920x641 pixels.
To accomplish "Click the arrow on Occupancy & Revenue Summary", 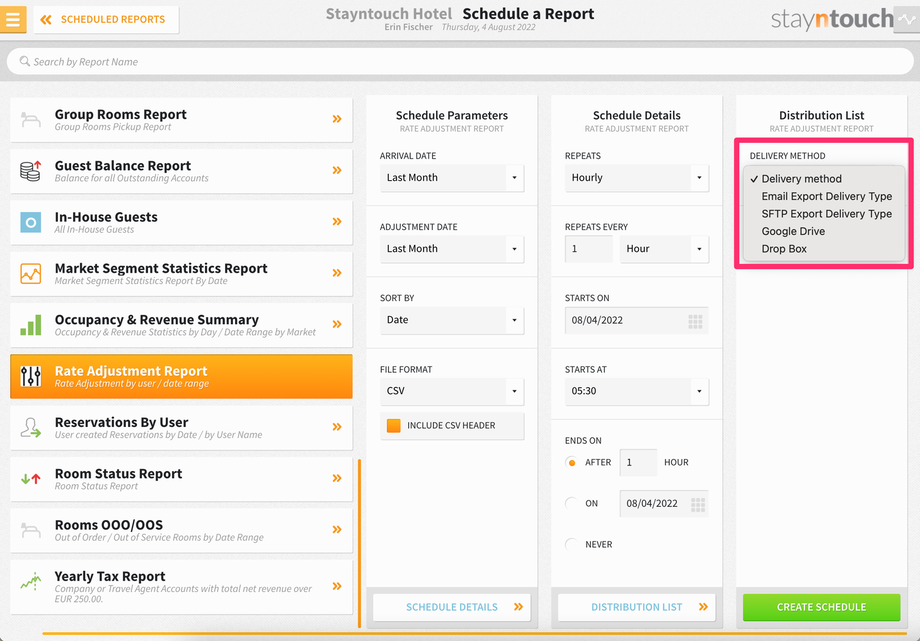I will pyautogui.click(x=337, y=324).
